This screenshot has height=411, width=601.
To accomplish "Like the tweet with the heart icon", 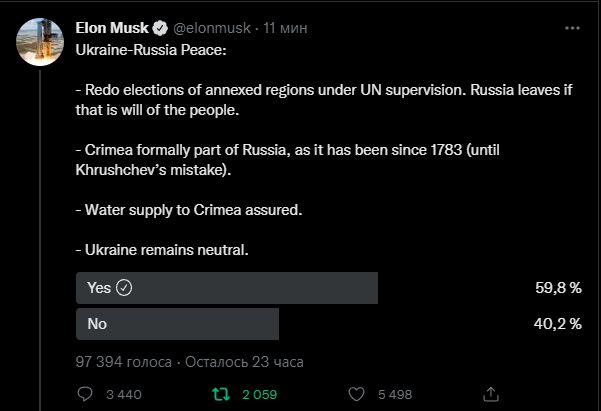I will [356, 394].
